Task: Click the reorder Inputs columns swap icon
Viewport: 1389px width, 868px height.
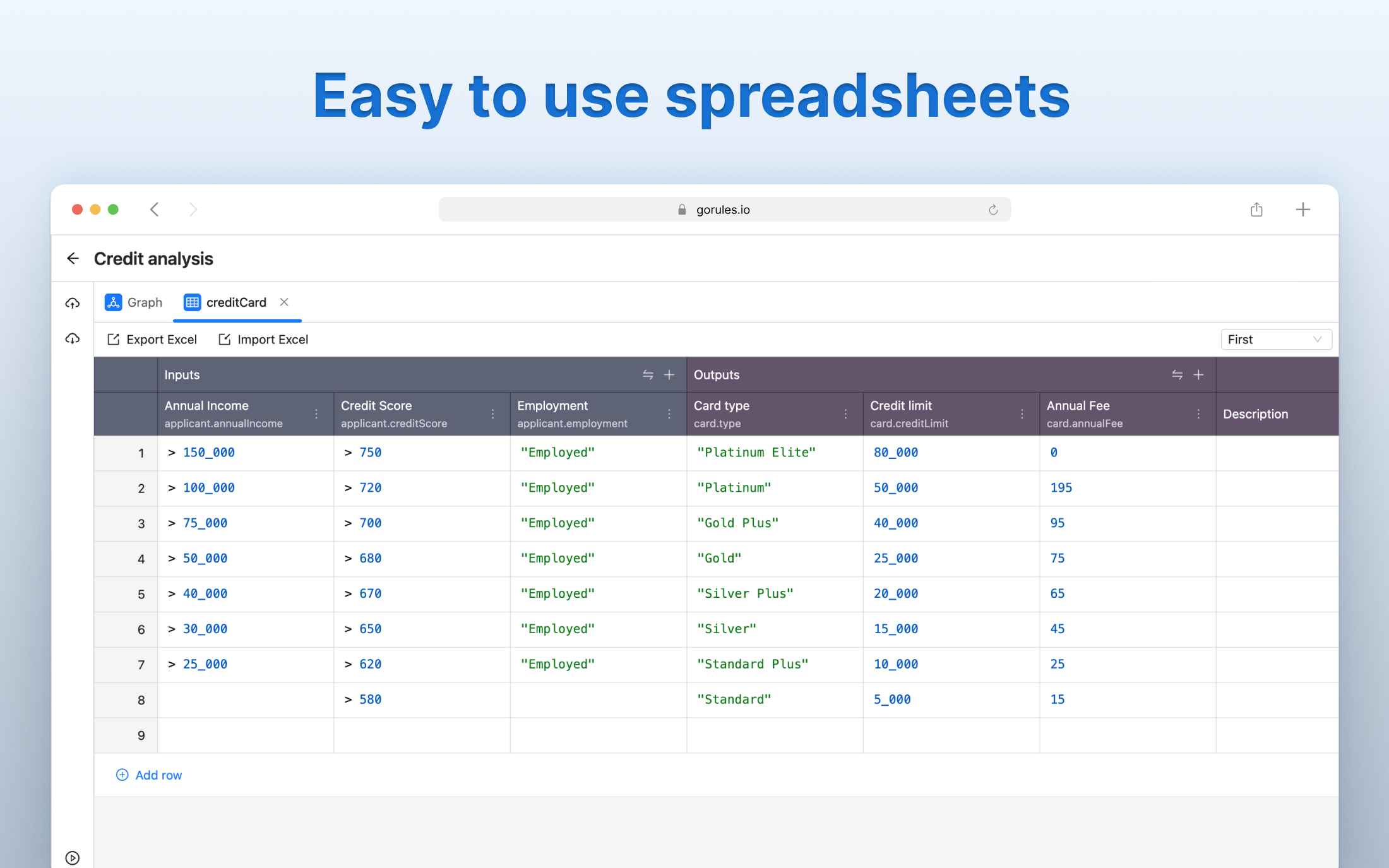Action: (x=648, y=375)
